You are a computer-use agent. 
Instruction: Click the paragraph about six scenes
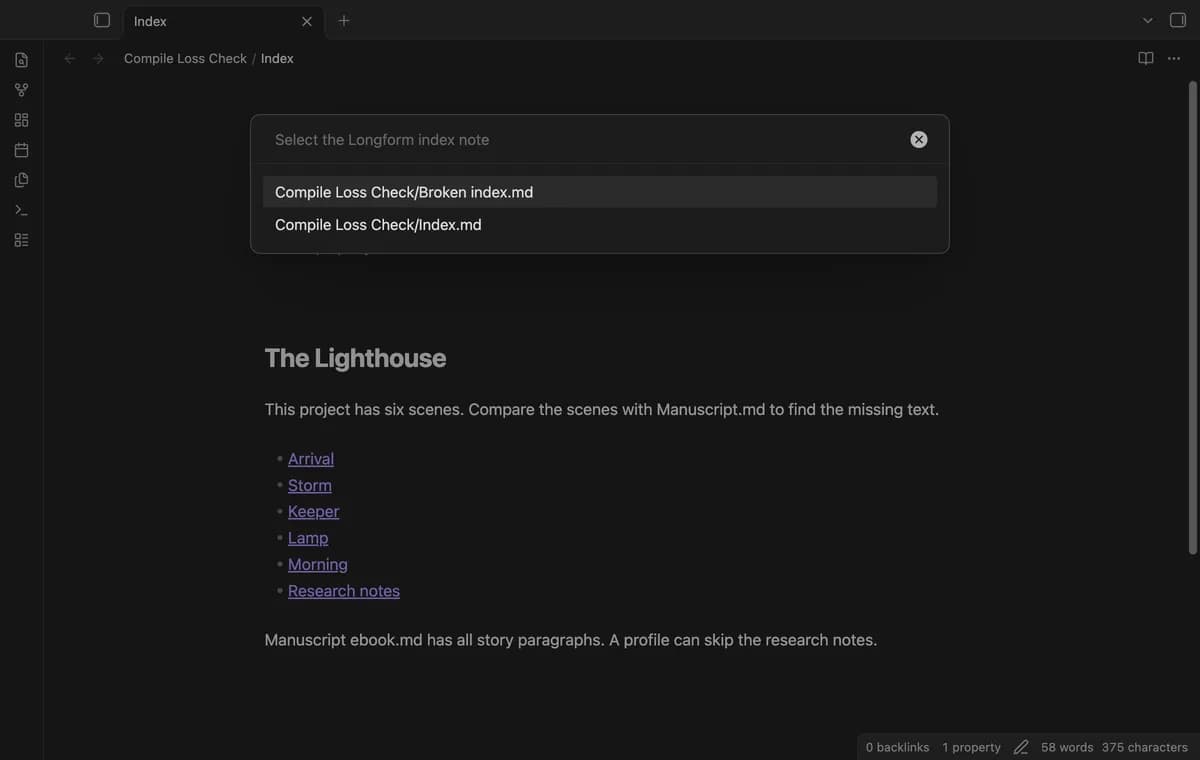click(602, 409)
